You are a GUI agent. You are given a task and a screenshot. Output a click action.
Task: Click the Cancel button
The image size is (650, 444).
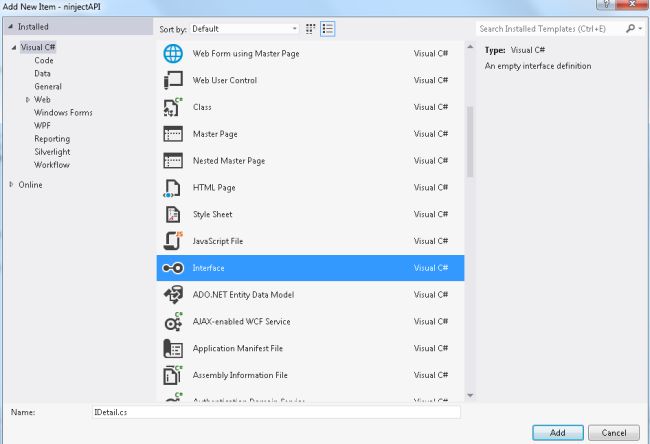click(x=614, y=432)
